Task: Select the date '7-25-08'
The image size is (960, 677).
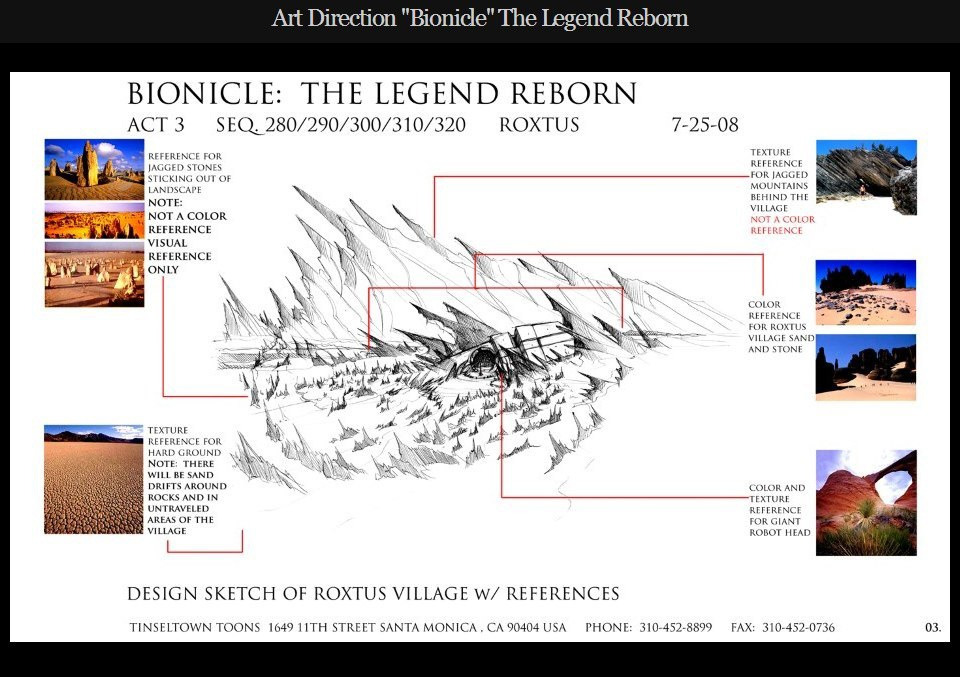Action: (x=705, y=125)
